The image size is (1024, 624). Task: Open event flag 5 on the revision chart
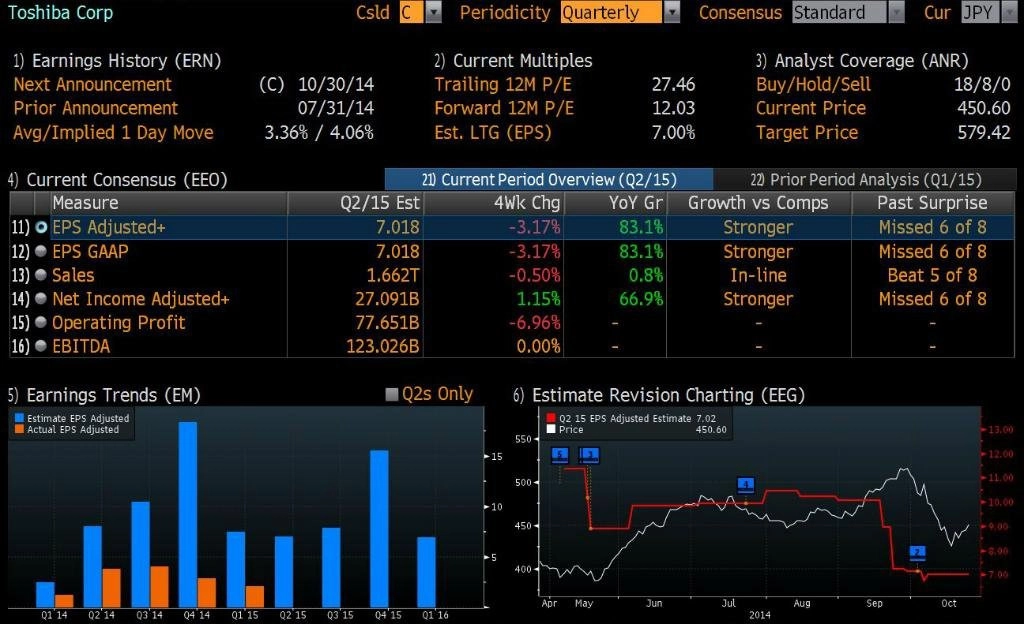(560, 454)
